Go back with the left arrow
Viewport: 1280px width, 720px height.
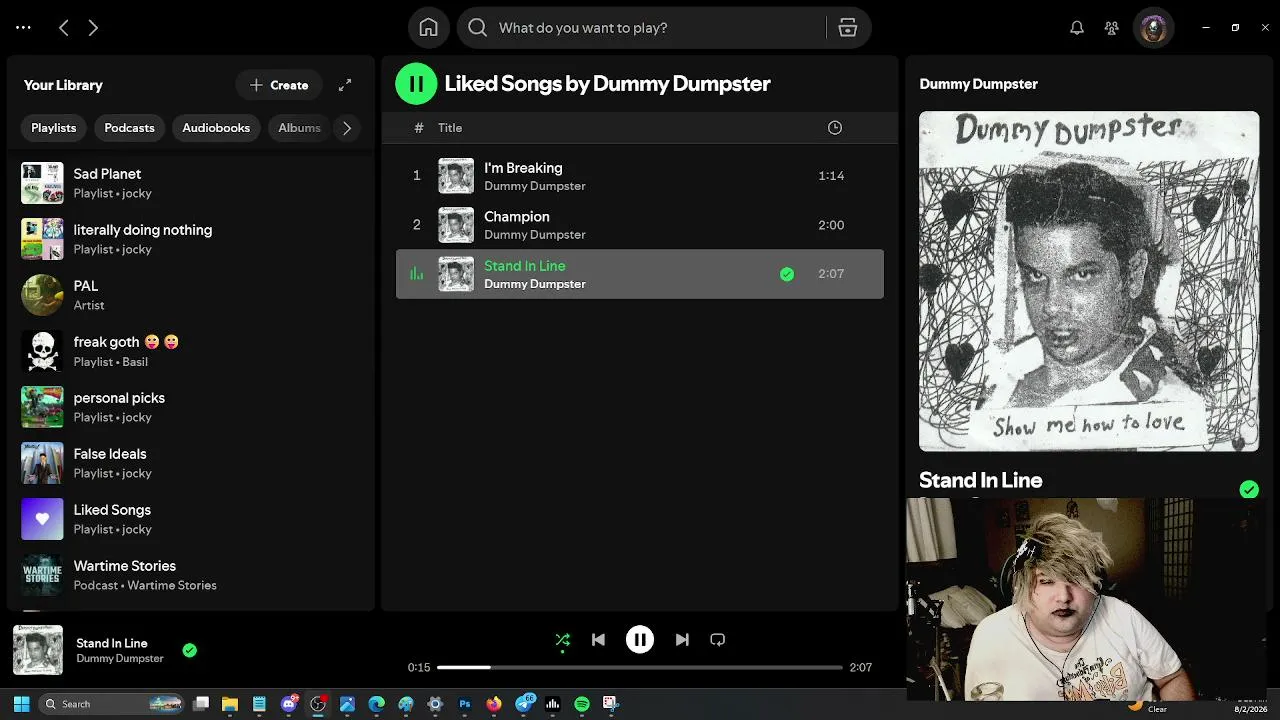(x=63, y=28)
